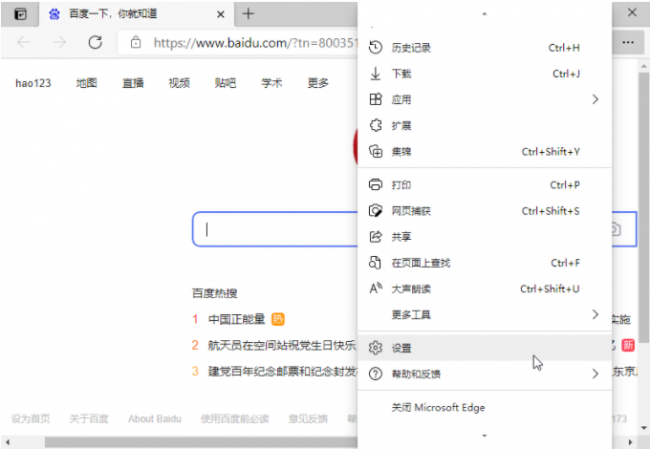
Task: Open hot search 中国正能量
Action: [x=236, y=319]
